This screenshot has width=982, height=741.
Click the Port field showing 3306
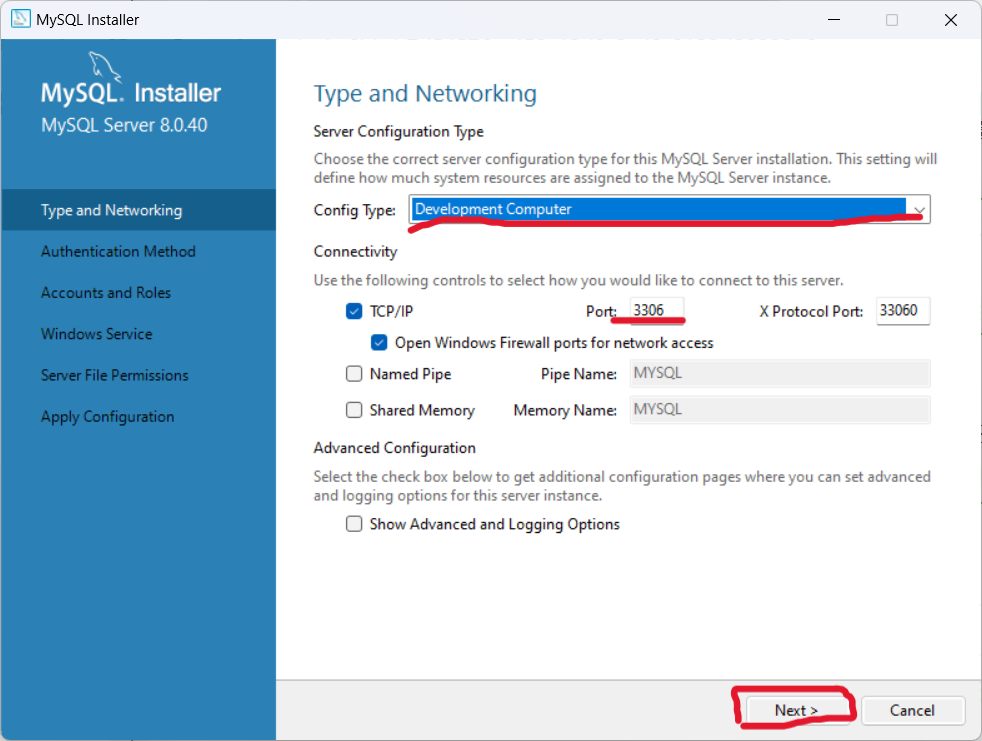coord(656,311)
